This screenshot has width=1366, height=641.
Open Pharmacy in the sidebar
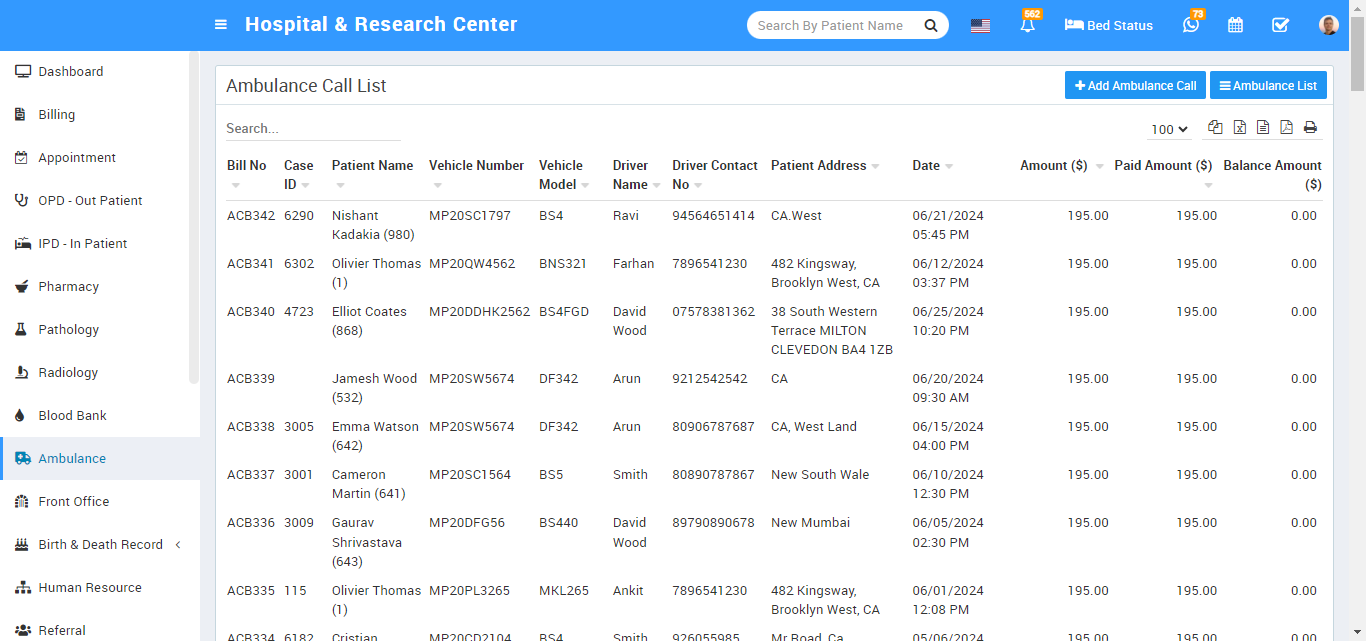tap(68, 287)
